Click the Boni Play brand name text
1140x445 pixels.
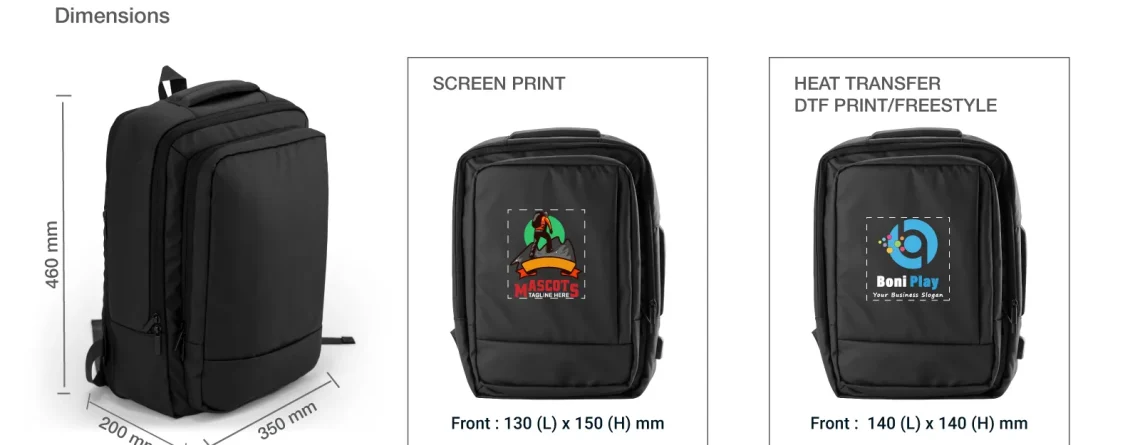pos(907,281)
